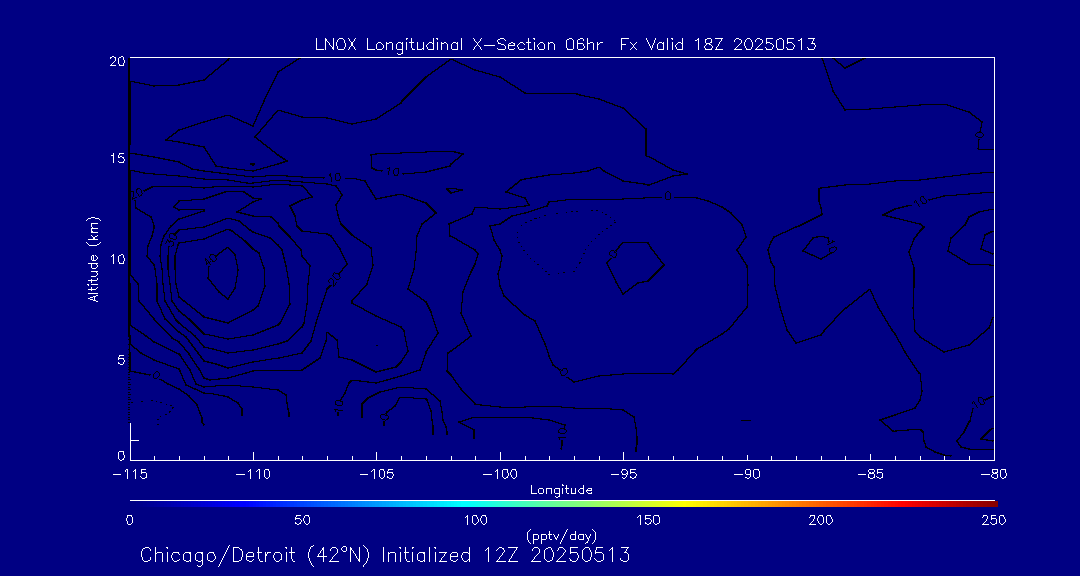Click the color bar's 200 value label

822,520
